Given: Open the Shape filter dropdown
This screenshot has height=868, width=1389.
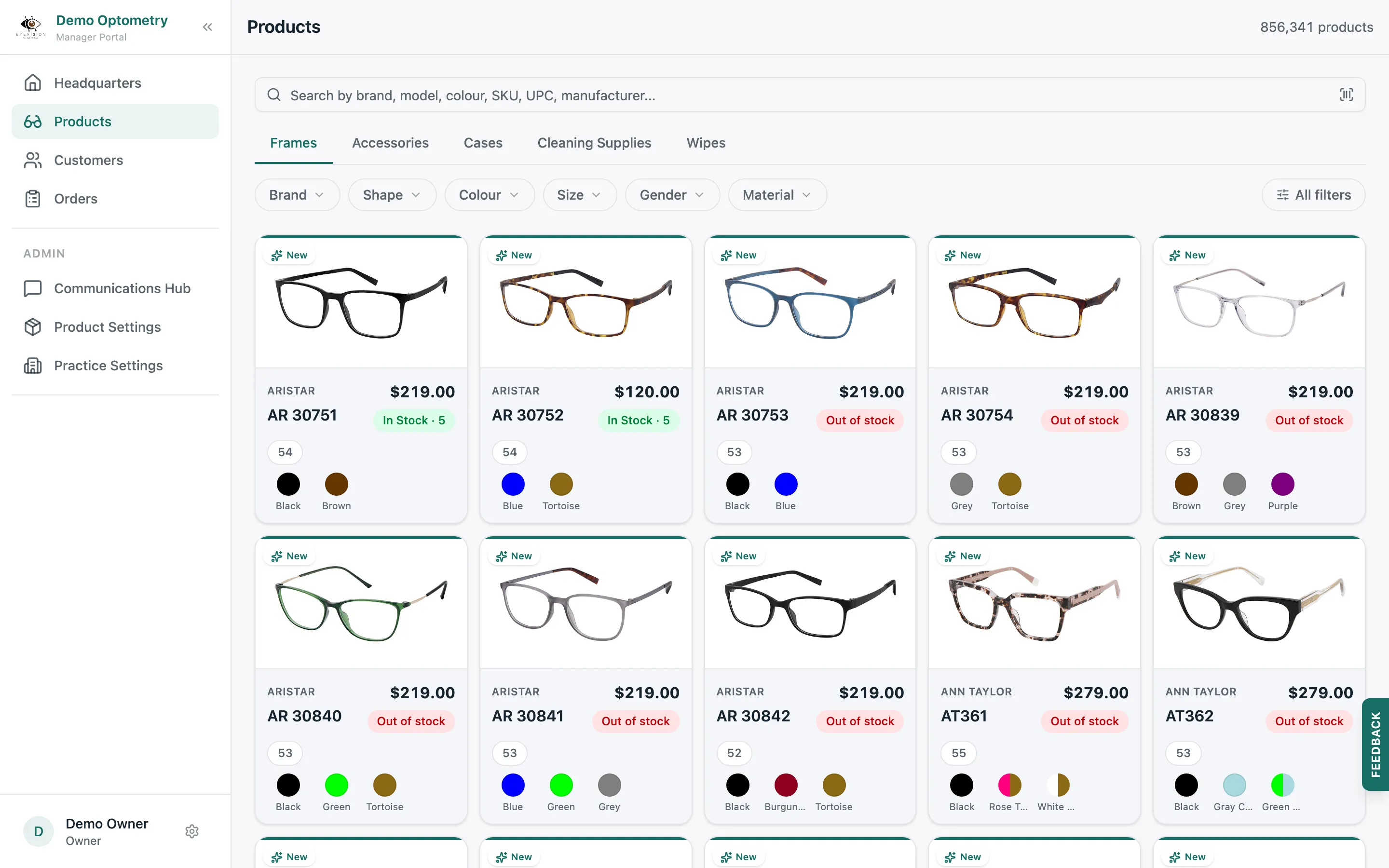Looking at the screenshot, I should point(392,195).
